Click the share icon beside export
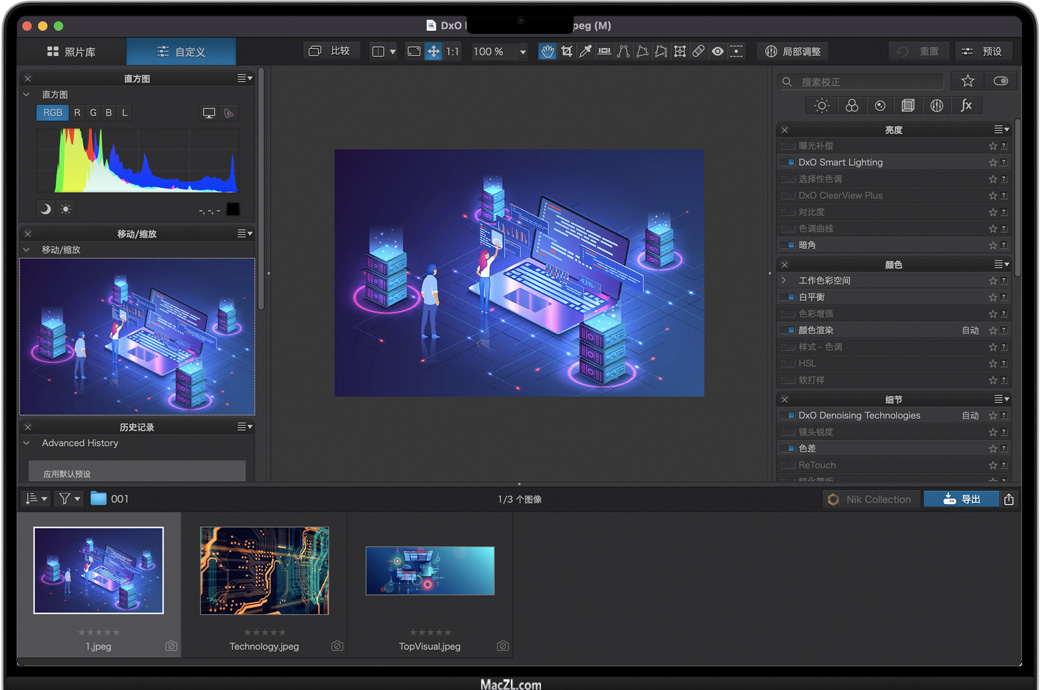Viewport: 1040px width, 690px height. 1009,499
